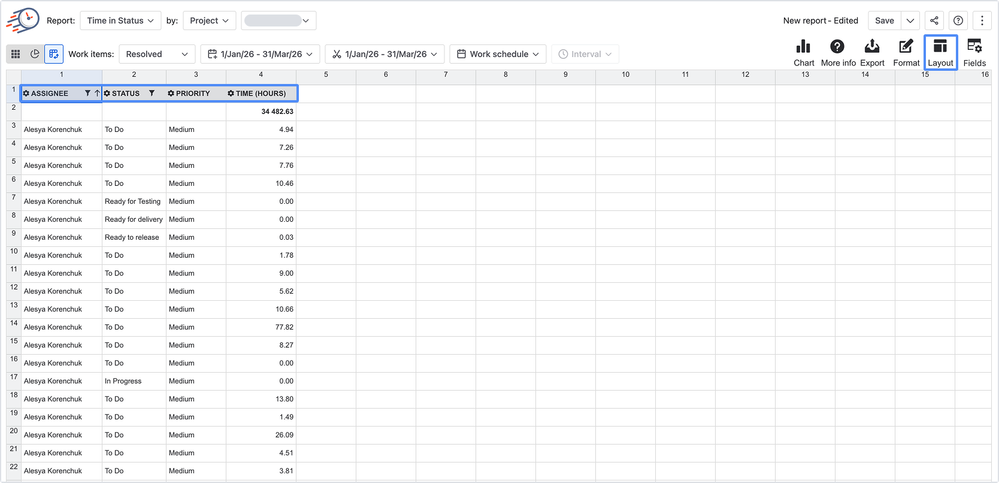
Task: Open the More info panel
Action: (x=837, y=53)
